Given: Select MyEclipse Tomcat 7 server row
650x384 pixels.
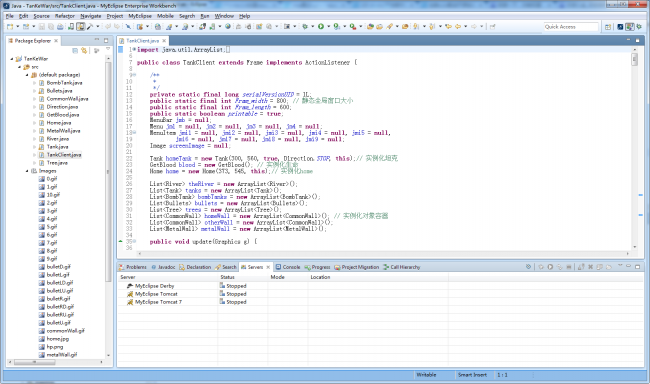Looking at the screenshot, I should pyautogui.click(x=158, y=302).
